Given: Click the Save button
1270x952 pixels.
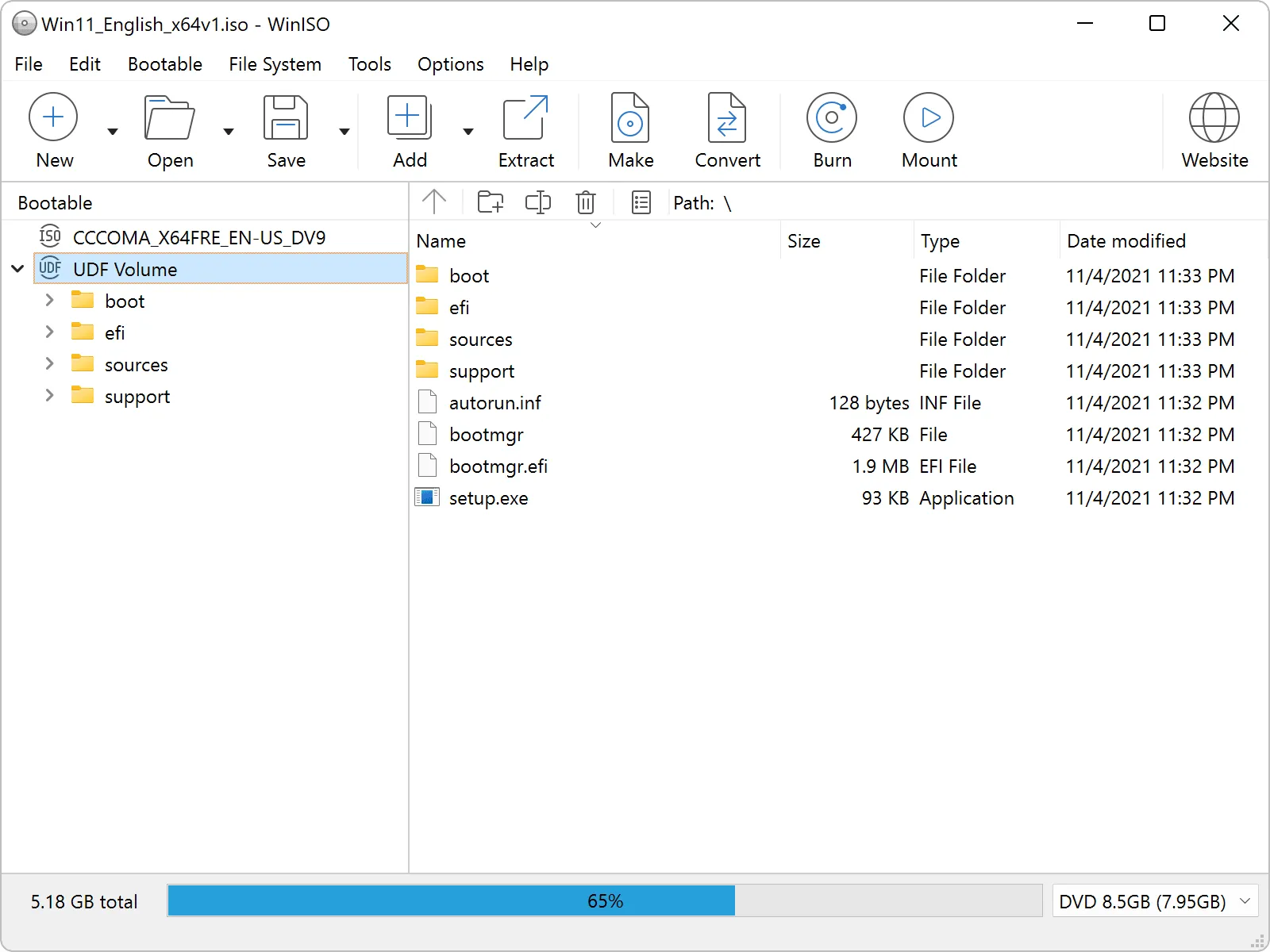Looking at the screenshot, I should (285, 129).
